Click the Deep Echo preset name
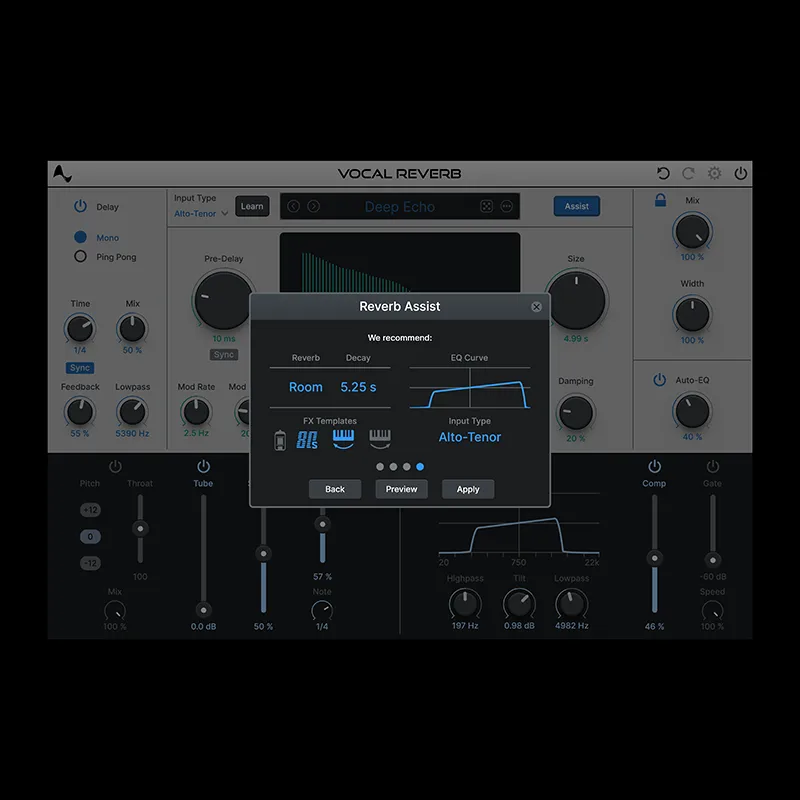 399,207
